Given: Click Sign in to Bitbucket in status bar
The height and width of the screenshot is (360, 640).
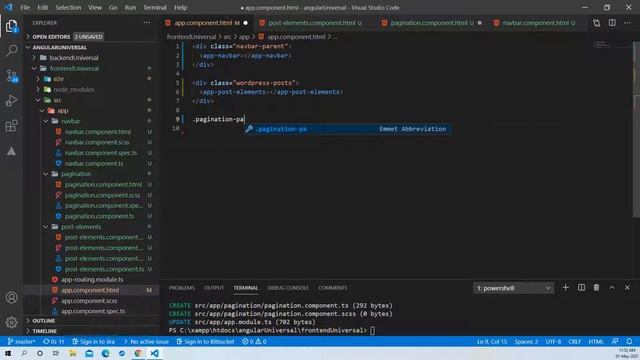Looking at the screenshot, I should point(205,342).
